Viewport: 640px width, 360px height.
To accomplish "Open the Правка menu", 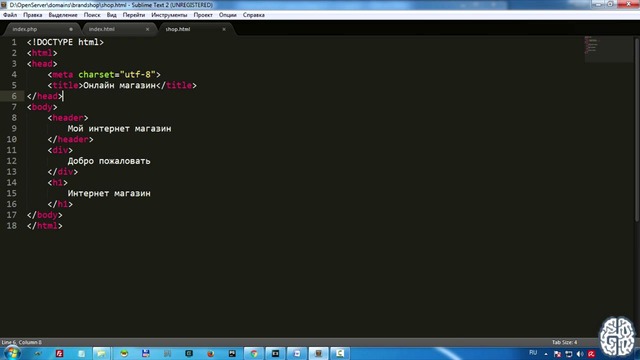I will (x=33, y=15).
